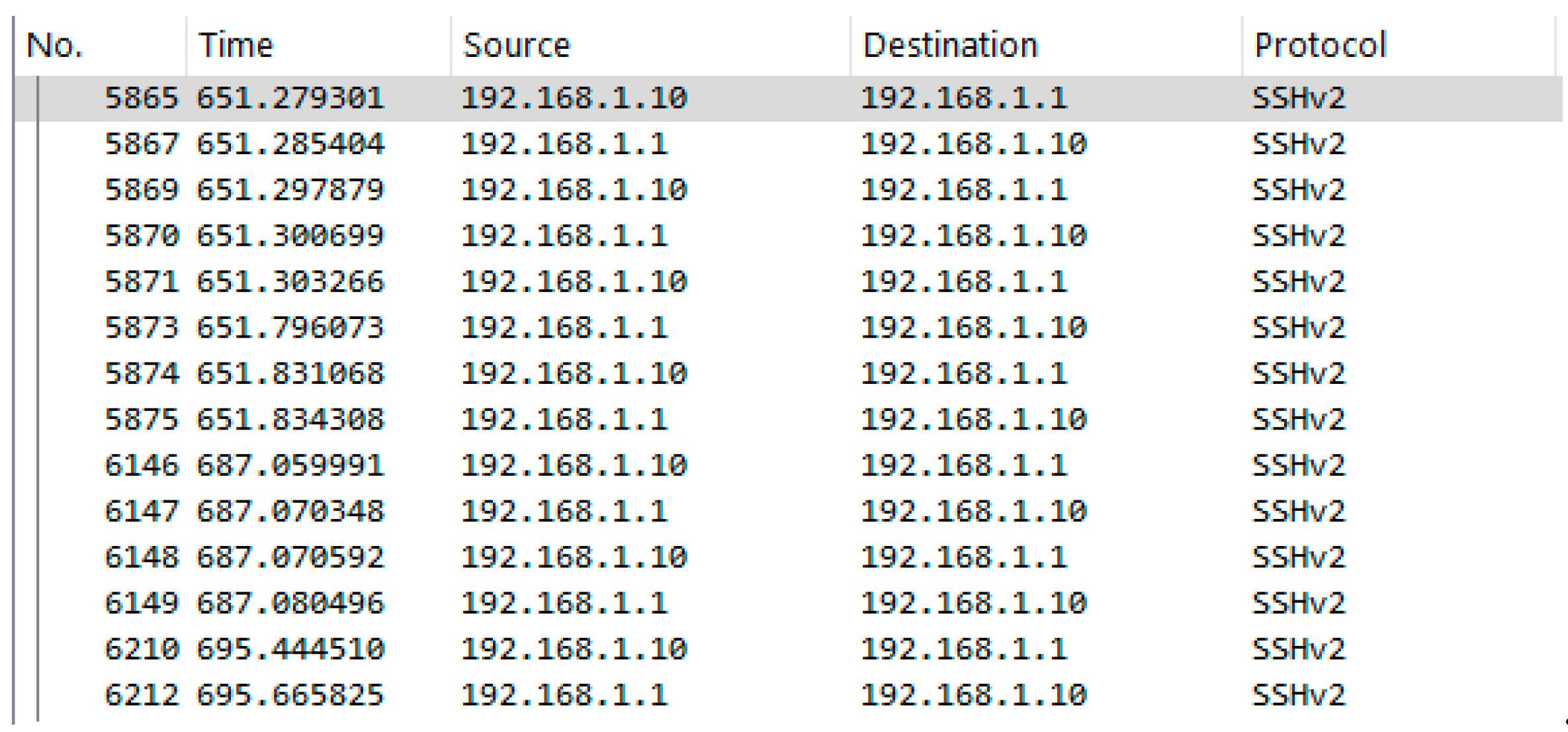Select packet number 6210

coord(142,649)
